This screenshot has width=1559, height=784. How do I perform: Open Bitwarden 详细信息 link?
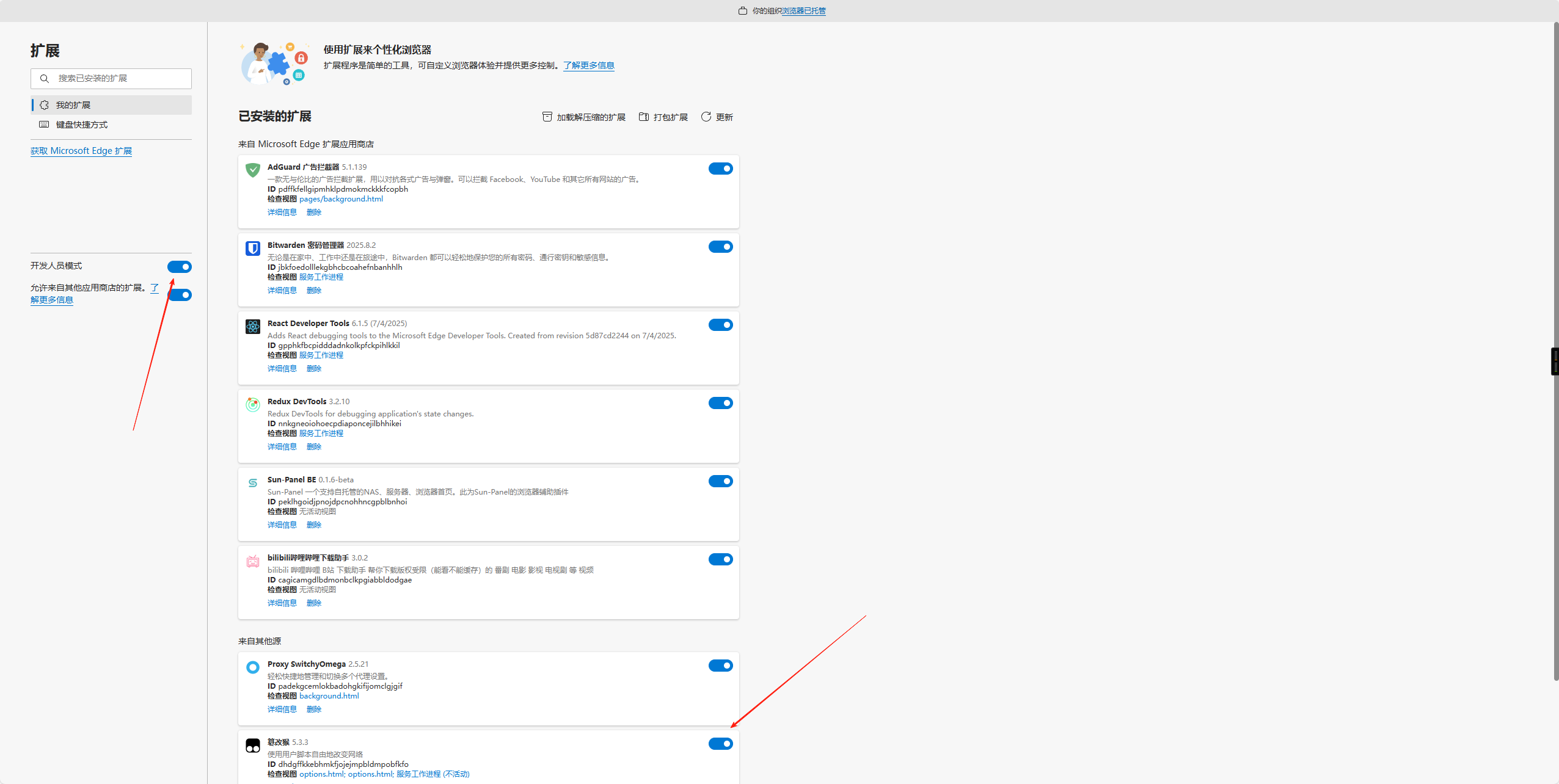(x=282, y=291)
